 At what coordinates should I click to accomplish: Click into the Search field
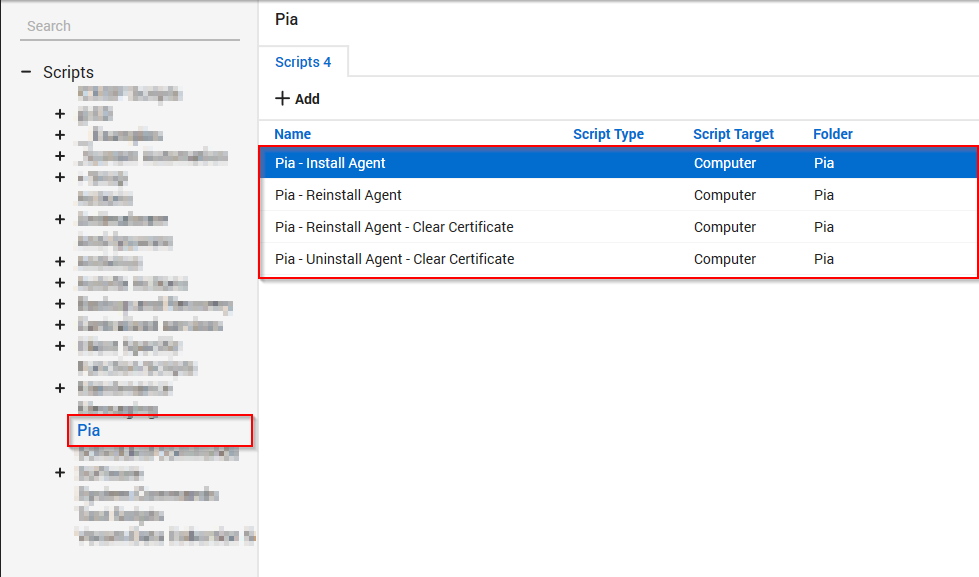click(130, 26)
